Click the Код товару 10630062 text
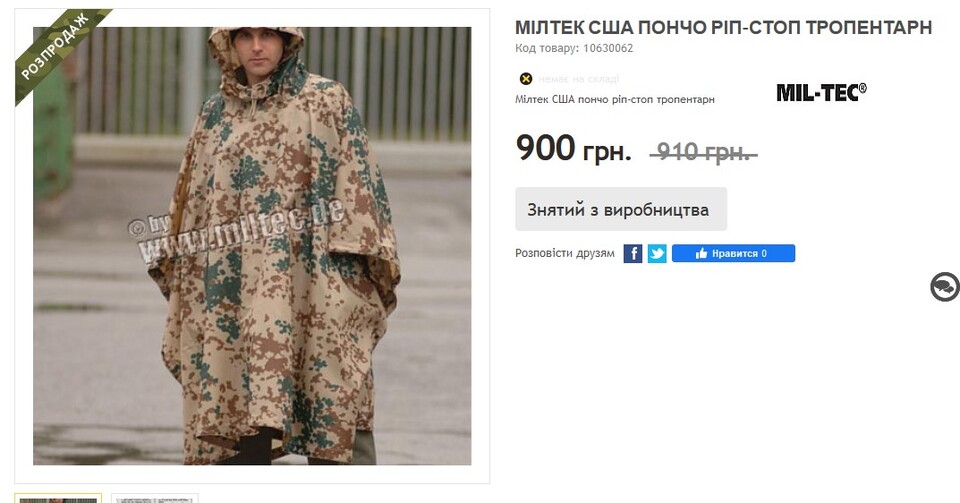 coord(574,48)
